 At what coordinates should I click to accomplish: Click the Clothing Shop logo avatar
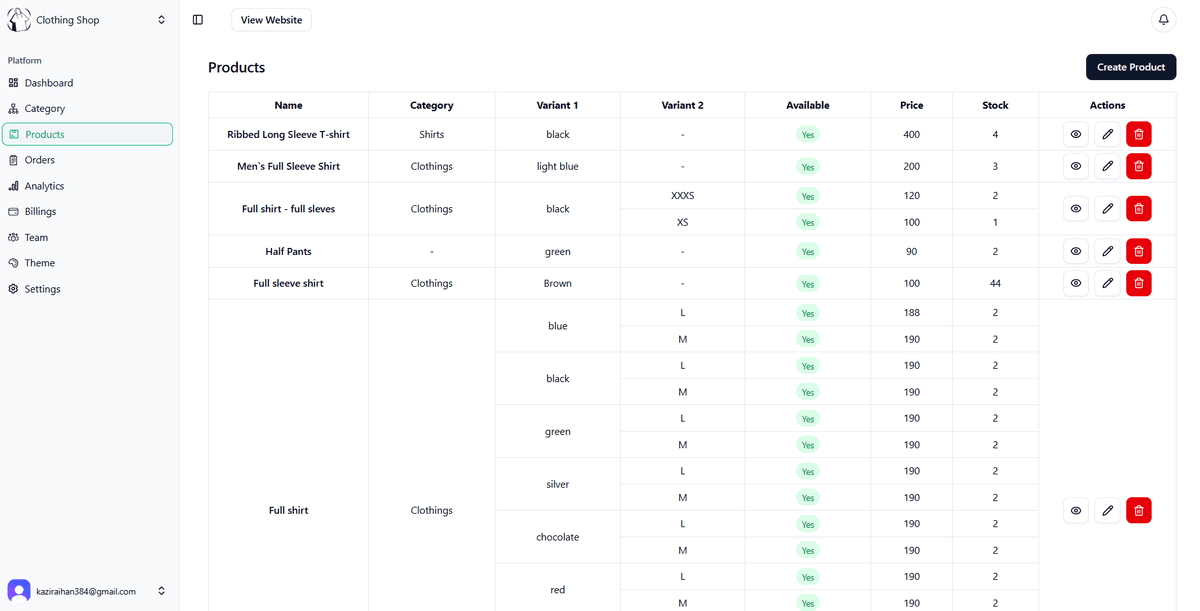[x=19, y=20]
